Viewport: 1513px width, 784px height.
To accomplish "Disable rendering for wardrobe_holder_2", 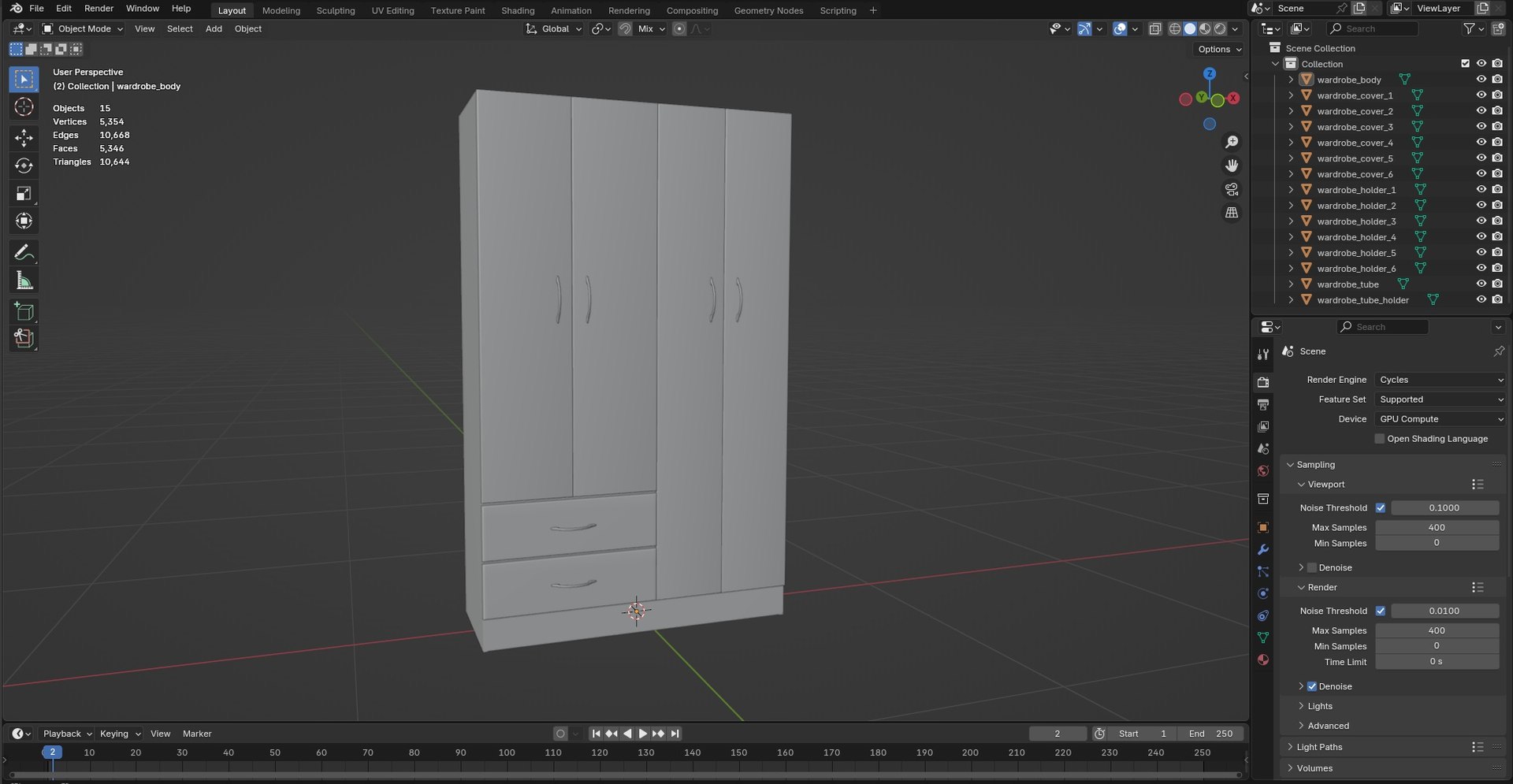I will click(1497, 206).
